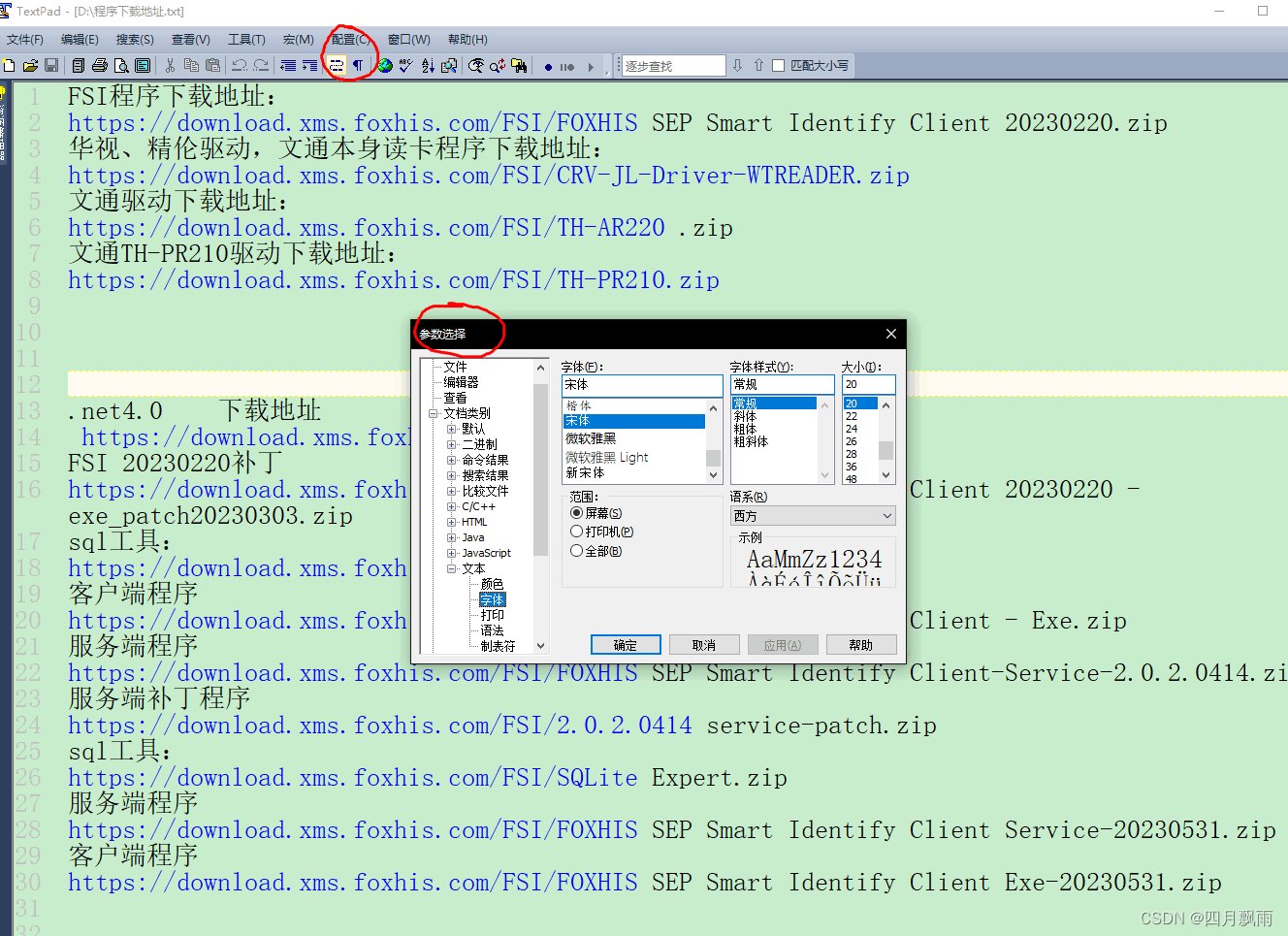Screen dimensions: 1288x936
Task: Open the 帮助(H) menu
Action: click(467, 40)
